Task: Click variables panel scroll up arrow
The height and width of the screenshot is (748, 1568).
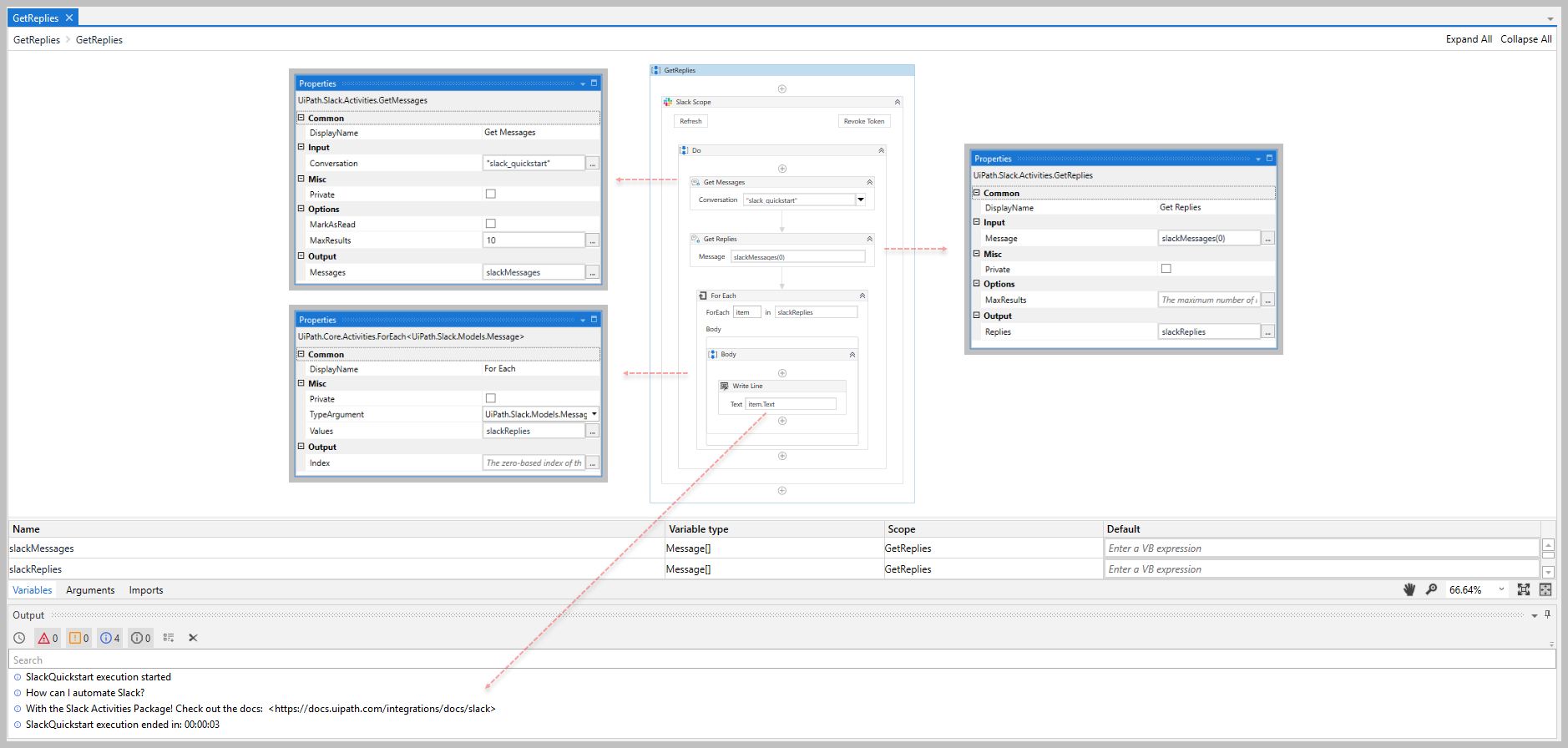Action: tap(1548, 545)
